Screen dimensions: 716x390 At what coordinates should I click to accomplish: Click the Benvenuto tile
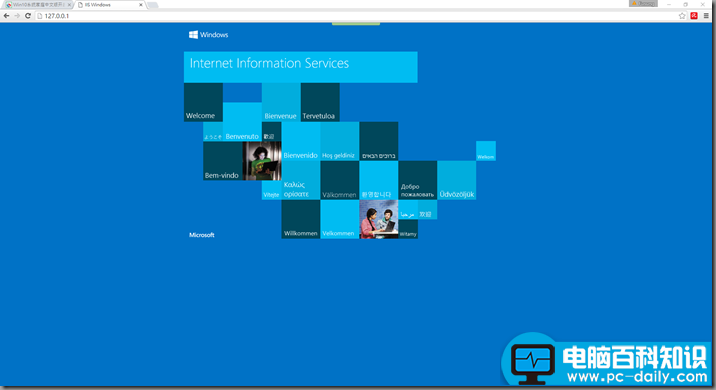click(242, 122)
